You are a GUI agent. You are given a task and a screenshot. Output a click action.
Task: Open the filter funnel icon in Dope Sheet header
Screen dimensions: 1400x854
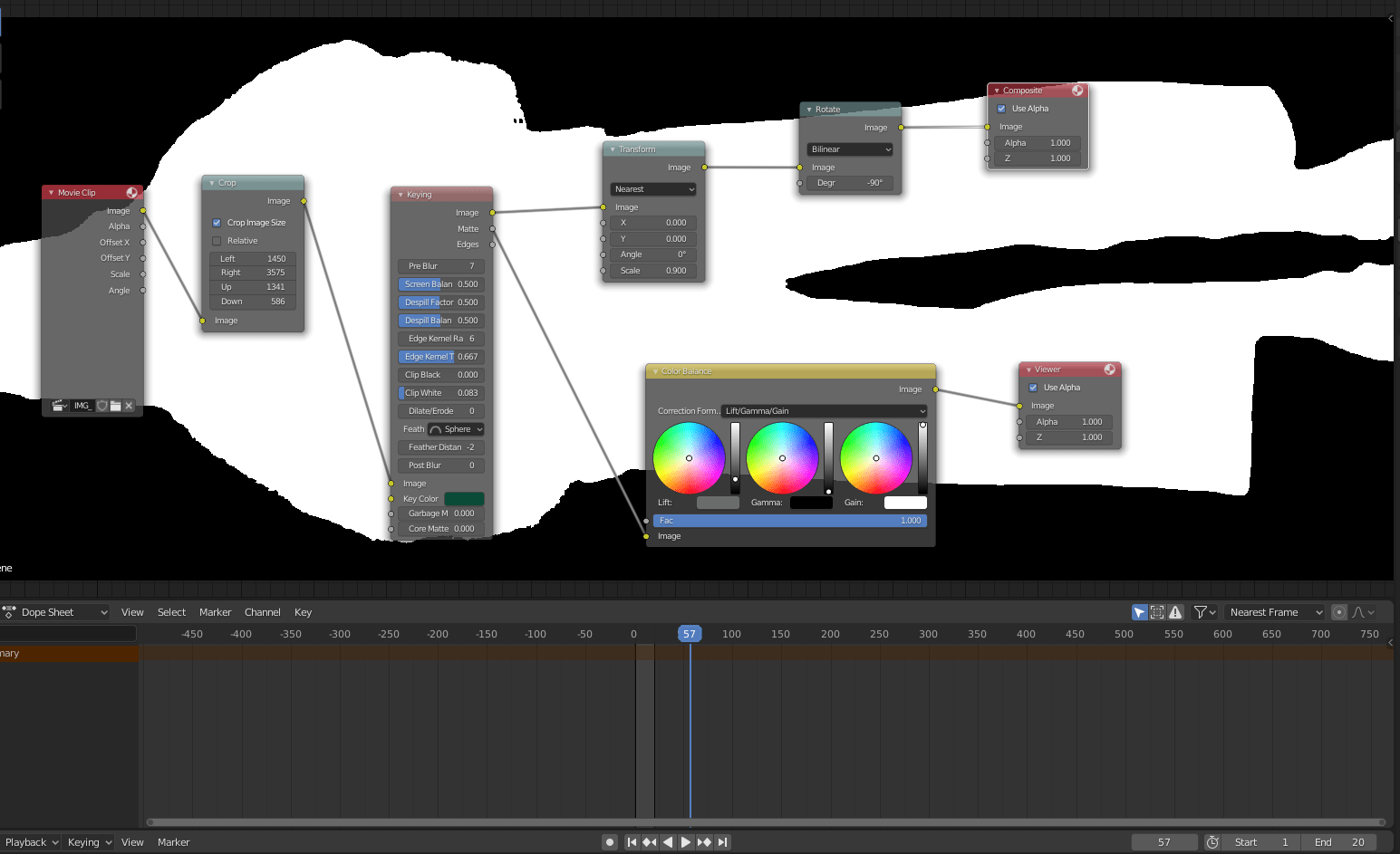point(1201,612)
